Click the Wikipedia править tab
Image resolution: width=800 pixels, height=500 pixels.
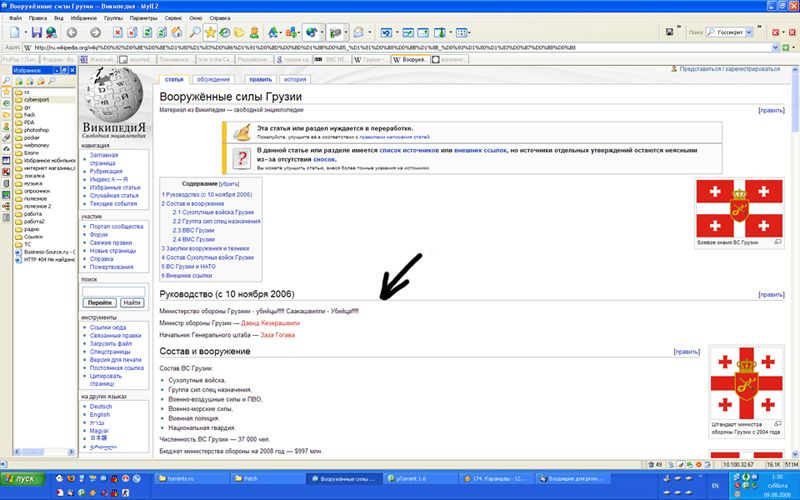(261, 80)
